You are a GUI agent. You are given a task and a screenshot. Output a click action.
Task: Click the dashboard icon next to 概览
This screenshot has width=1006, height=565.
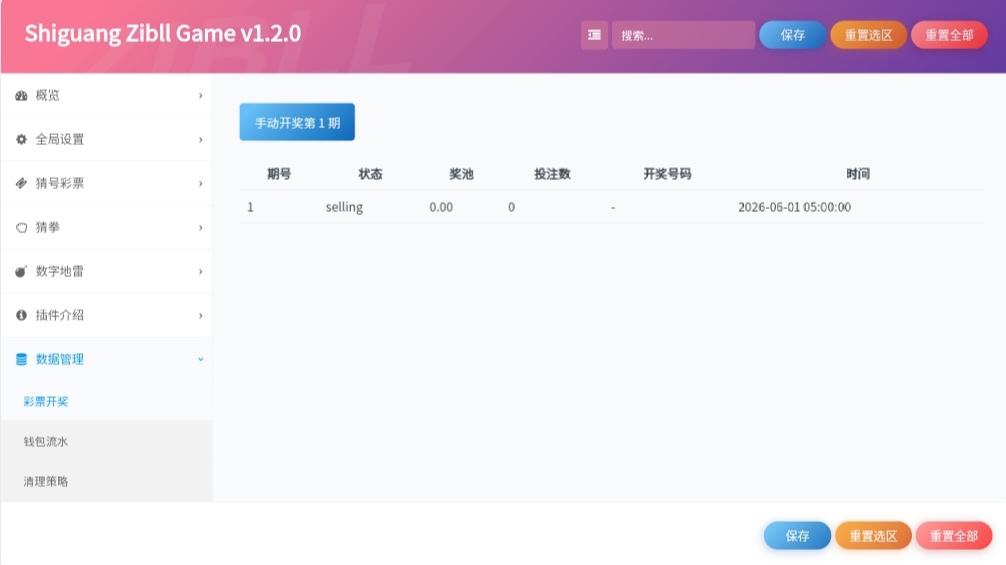pos(21,96)
